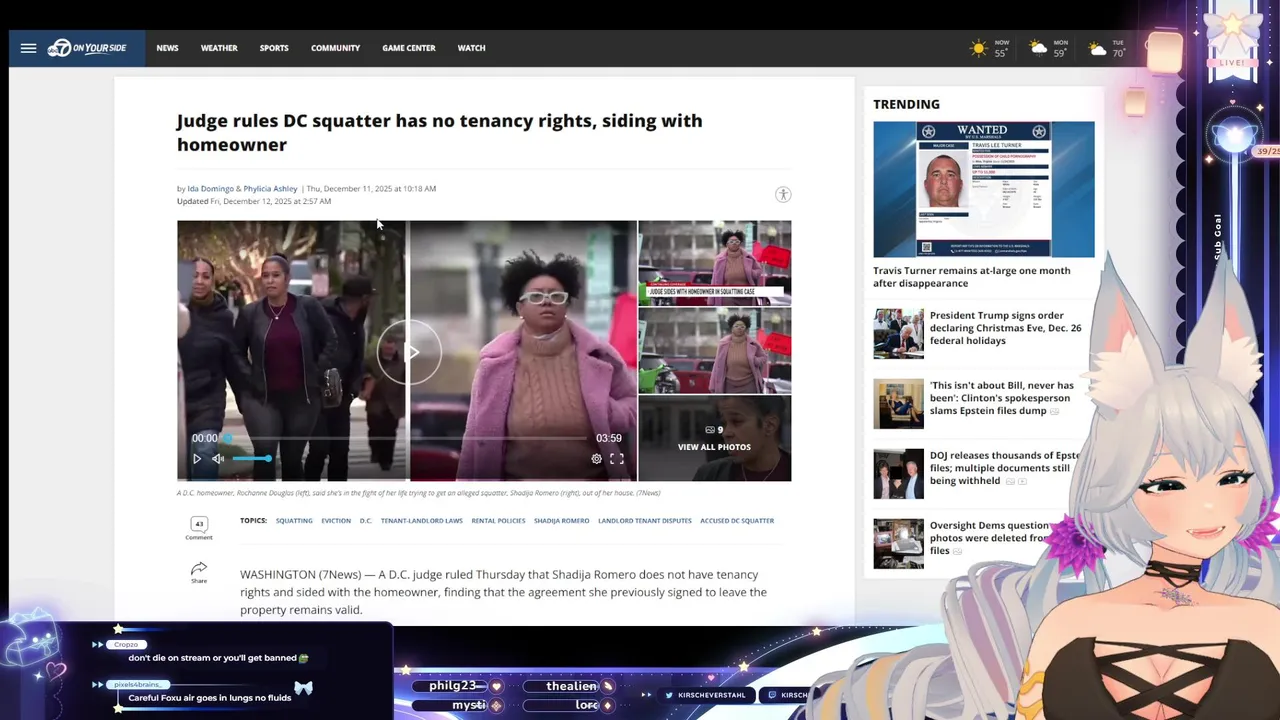This screenshot has width=1280, height=720.
Task: Click the Clinton story thumbnail
Action: pos(898,403)
